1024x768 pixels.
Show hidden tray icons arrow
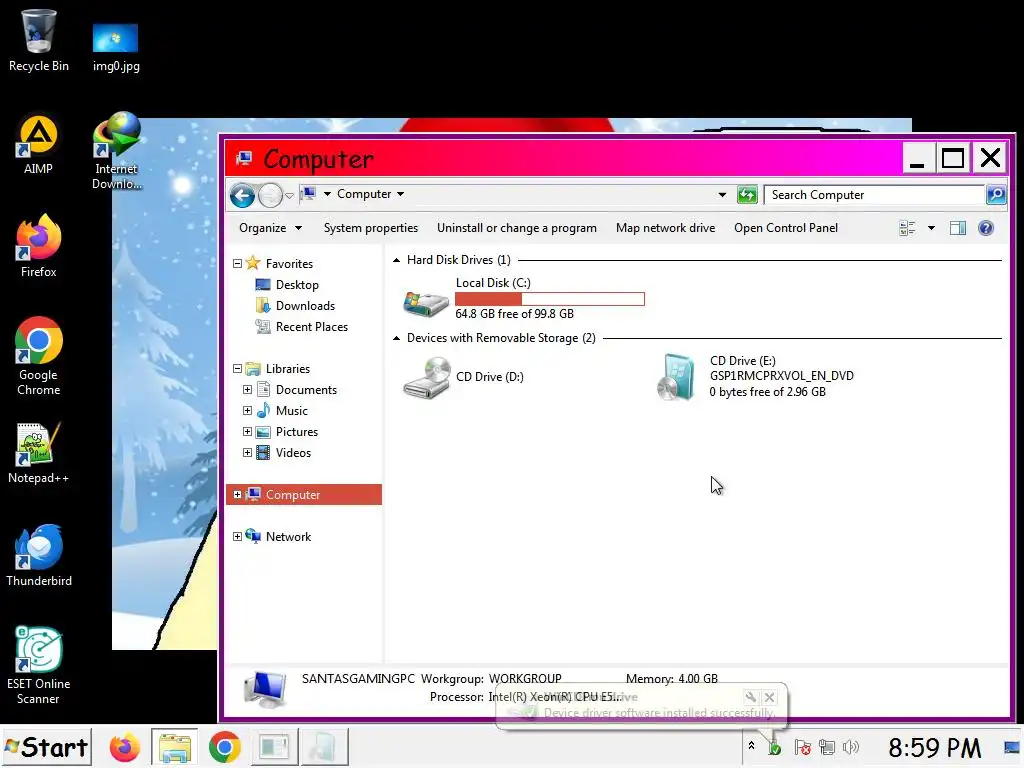pos(752,745)
